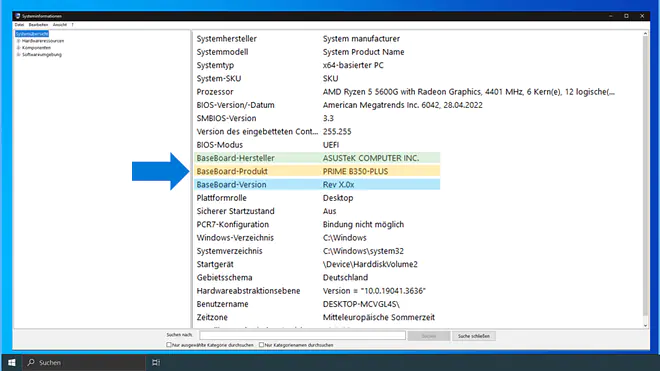Select the PCR7-Konfiguration row
The width and height of the screenshot is (660, 371).
(418, 224)
